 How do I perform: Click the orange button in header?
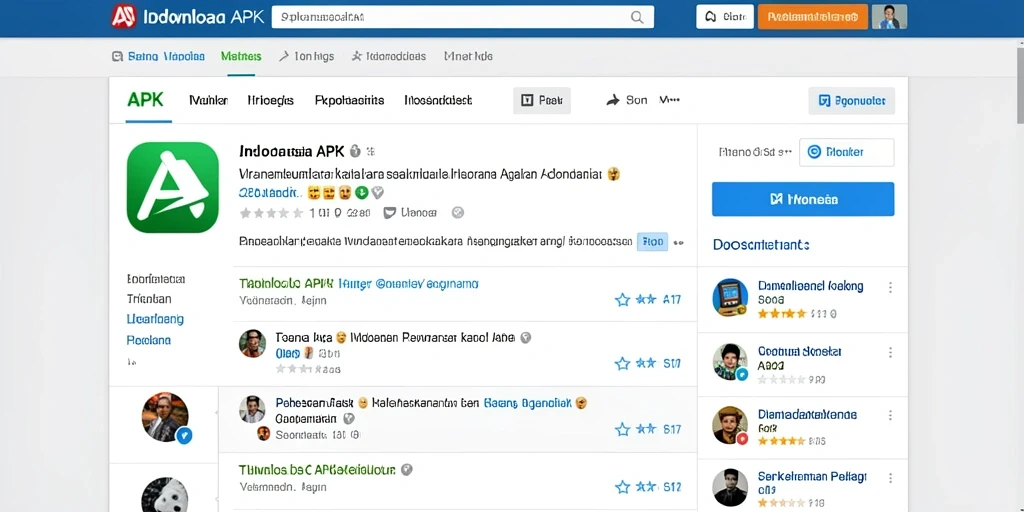(x=812, y=17)
